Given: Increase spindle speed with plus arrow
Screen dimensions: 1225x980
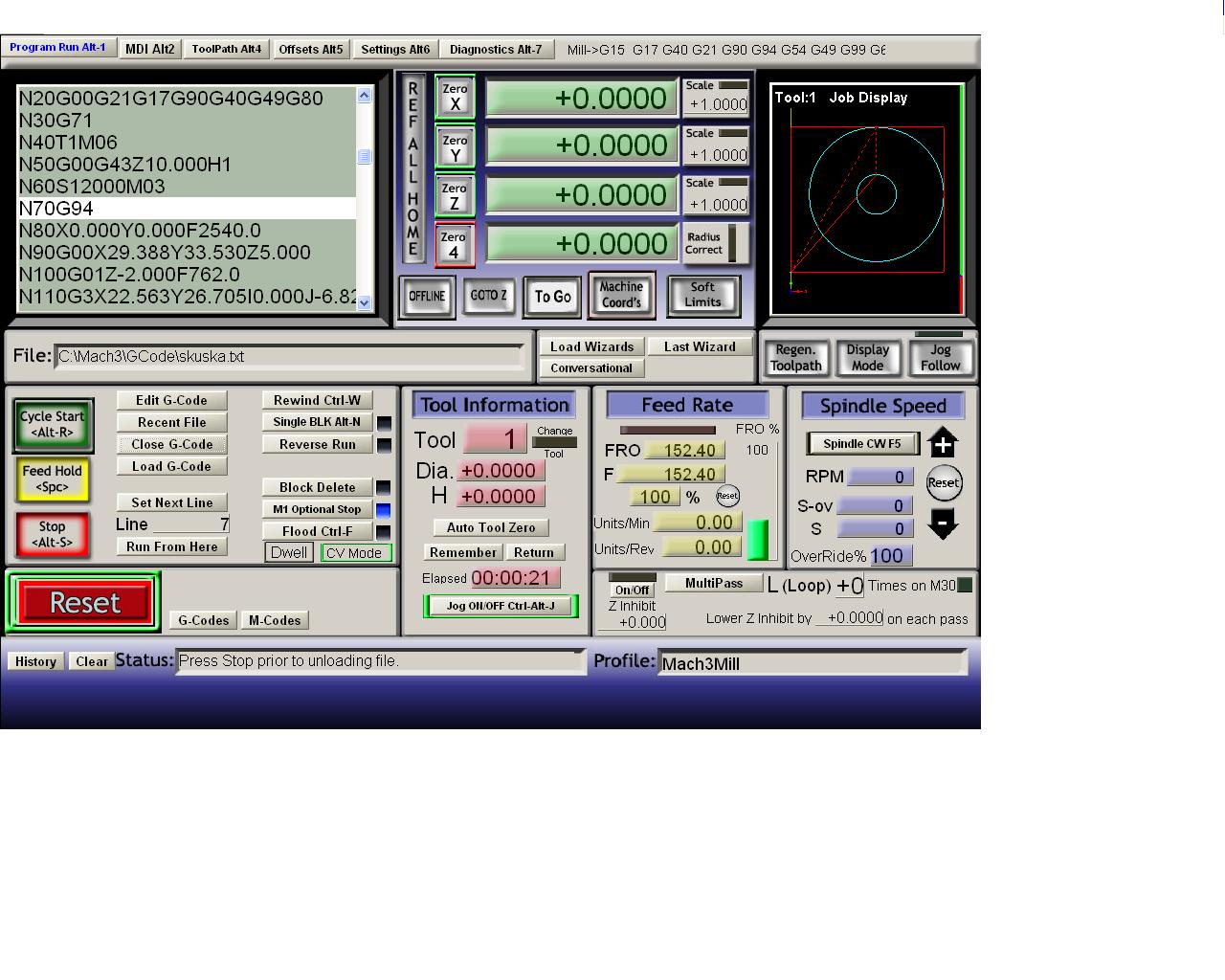Looking at the screenshot, I should click(x=943, y=443).
